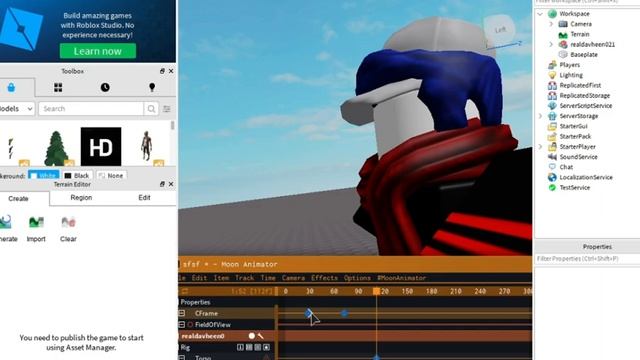640x360 pixels.
Task: Expand the Camera tree node
Action: click(x=551, y=24)
